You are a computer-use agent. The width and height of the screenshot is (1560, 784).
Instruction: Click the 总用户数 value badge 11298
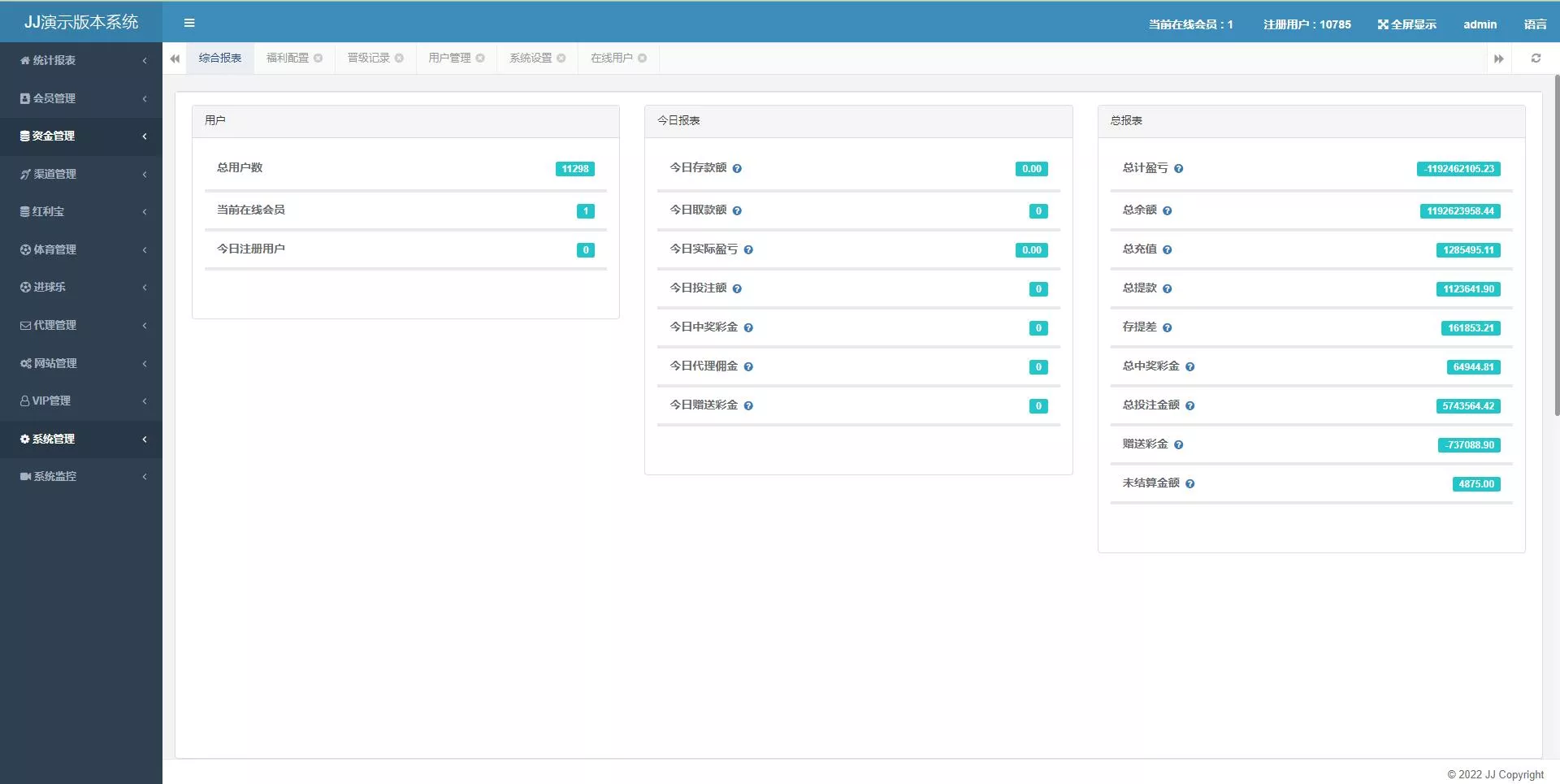(575, 169)
